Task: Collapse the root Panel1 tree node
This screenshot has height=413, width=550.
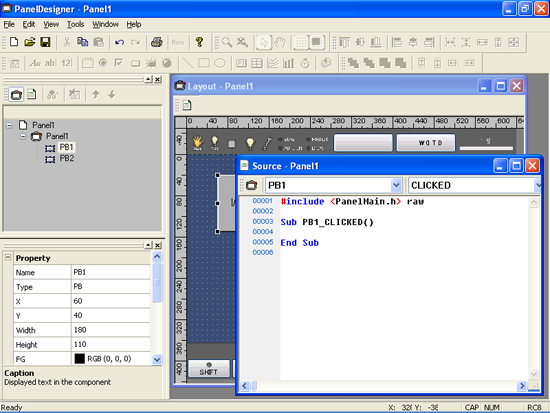Action: 9,125
